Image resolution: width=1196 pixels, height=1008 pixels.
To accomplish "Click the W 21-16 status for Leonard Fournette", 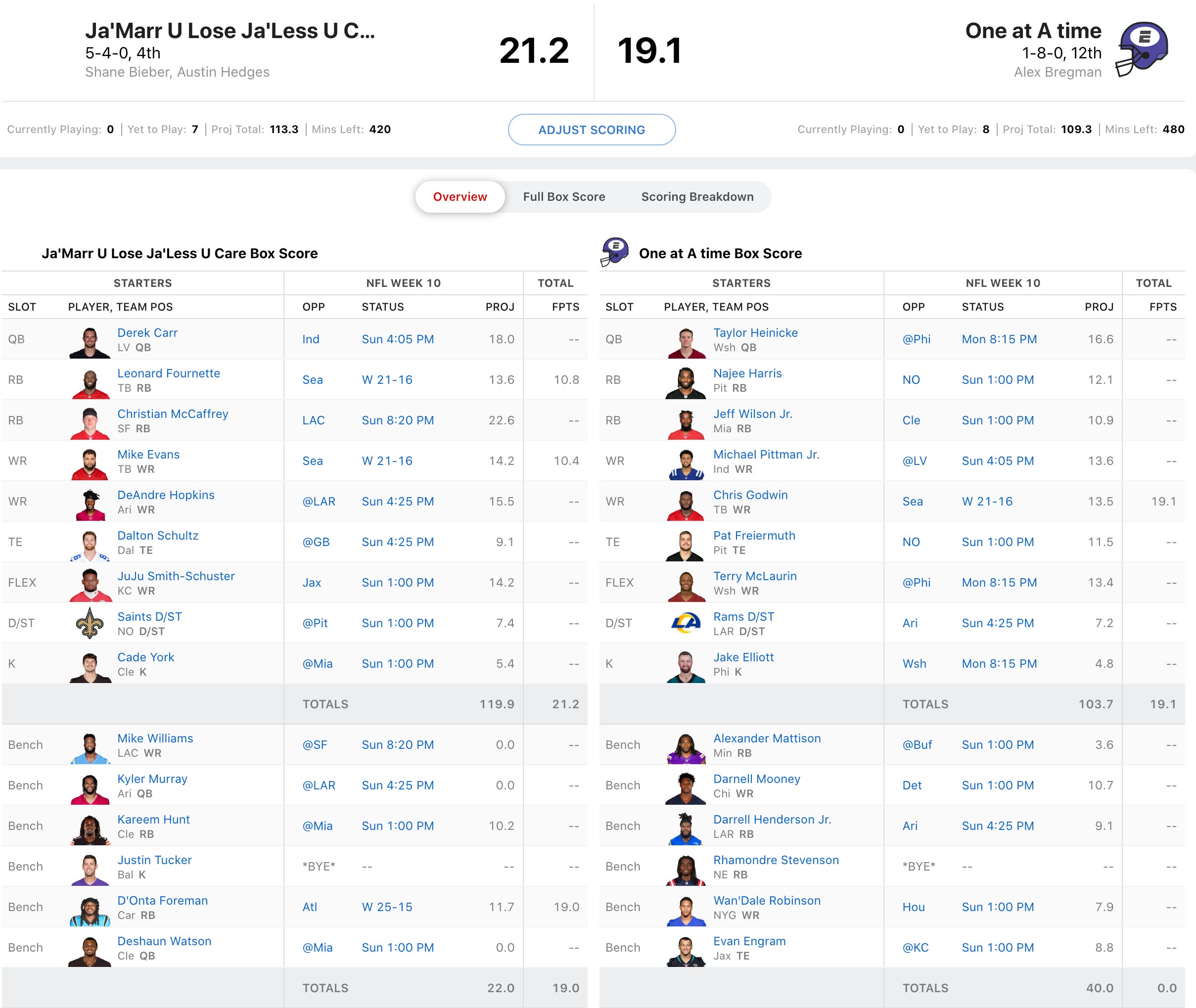I will [386, 379].
